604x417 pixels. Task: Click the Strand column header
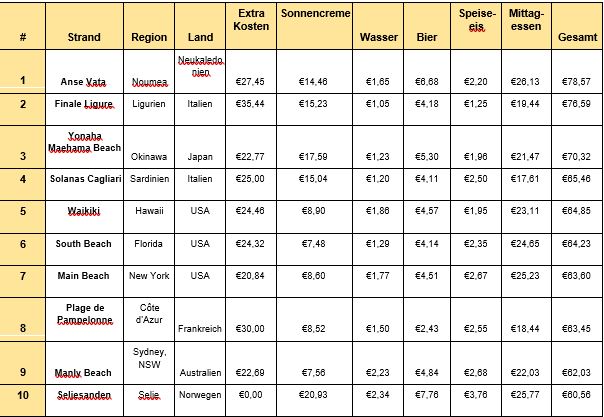tap(84, 26)
